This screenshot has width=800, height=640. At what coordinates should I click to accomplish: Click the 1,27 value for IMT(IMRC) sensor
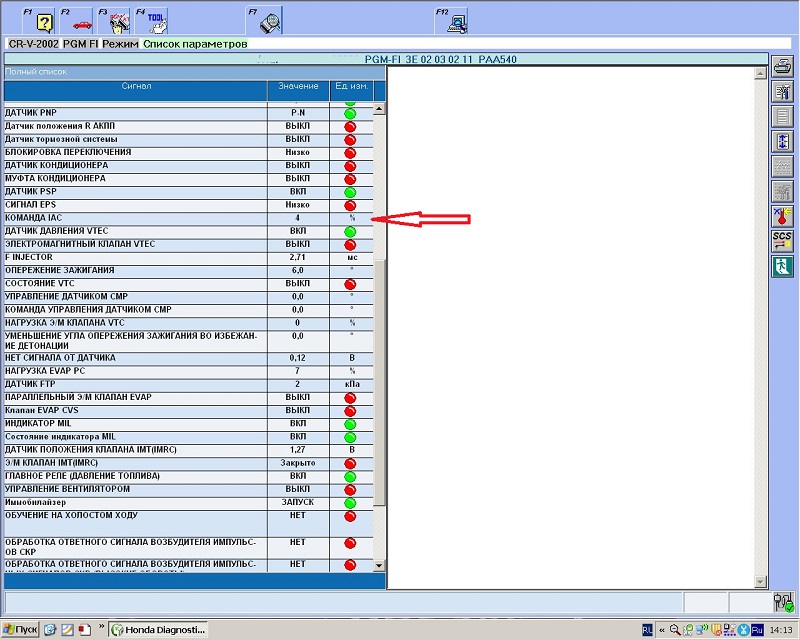(297, 450)
